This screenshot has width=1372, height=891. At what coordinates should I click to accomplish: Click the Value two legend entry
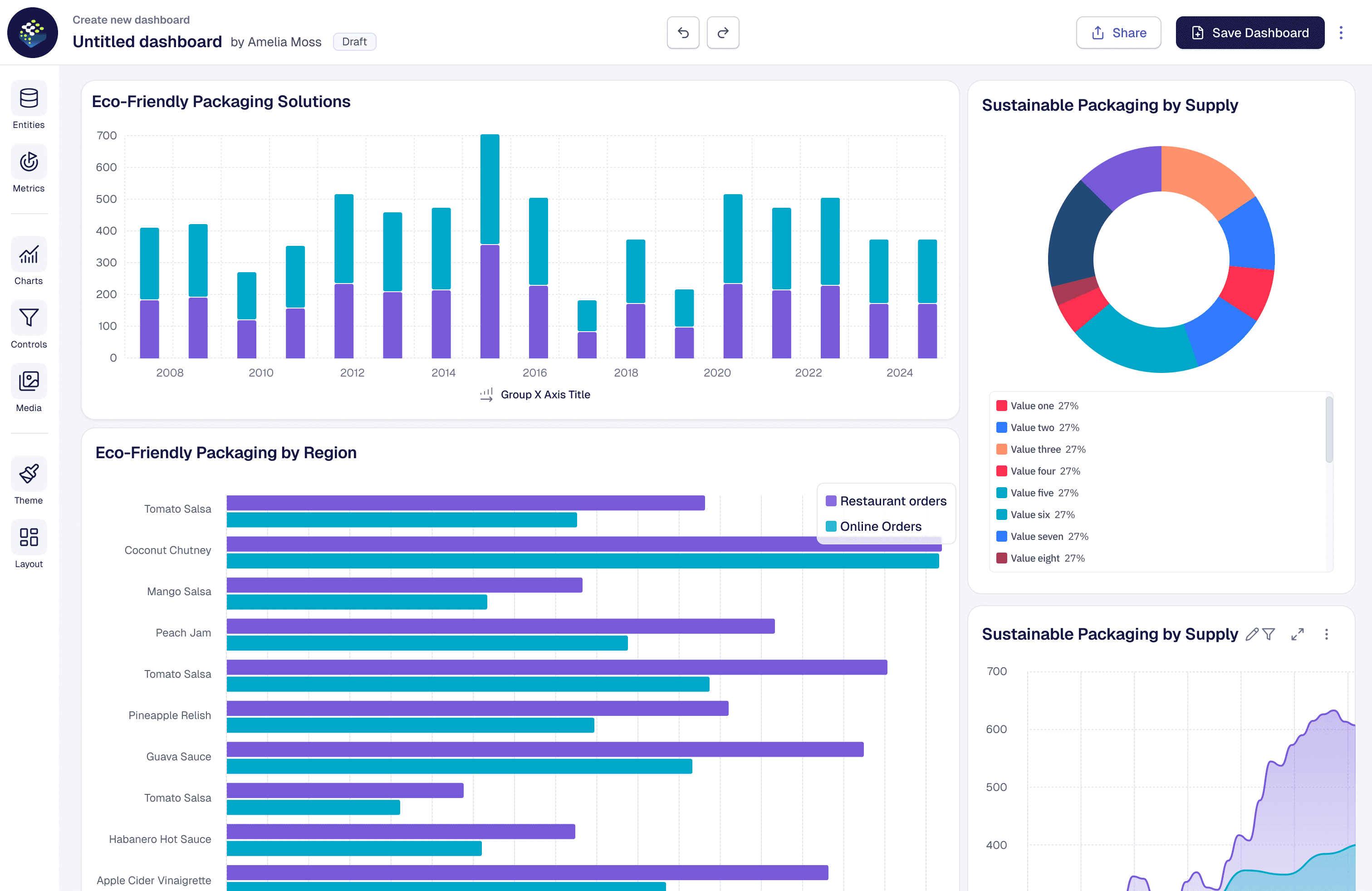tap(1038, 428)
